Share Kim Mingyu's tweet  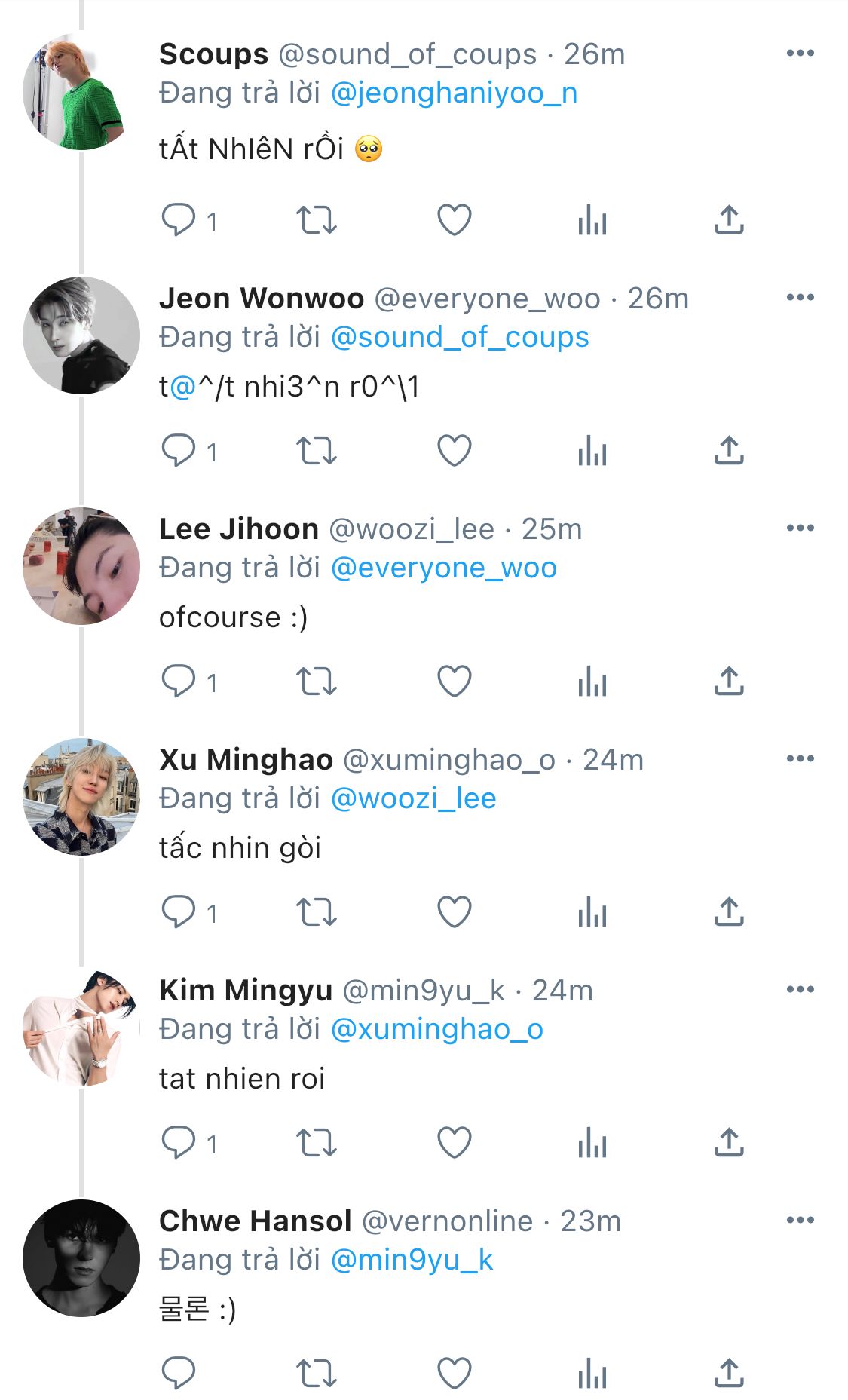pos(729,1143)
